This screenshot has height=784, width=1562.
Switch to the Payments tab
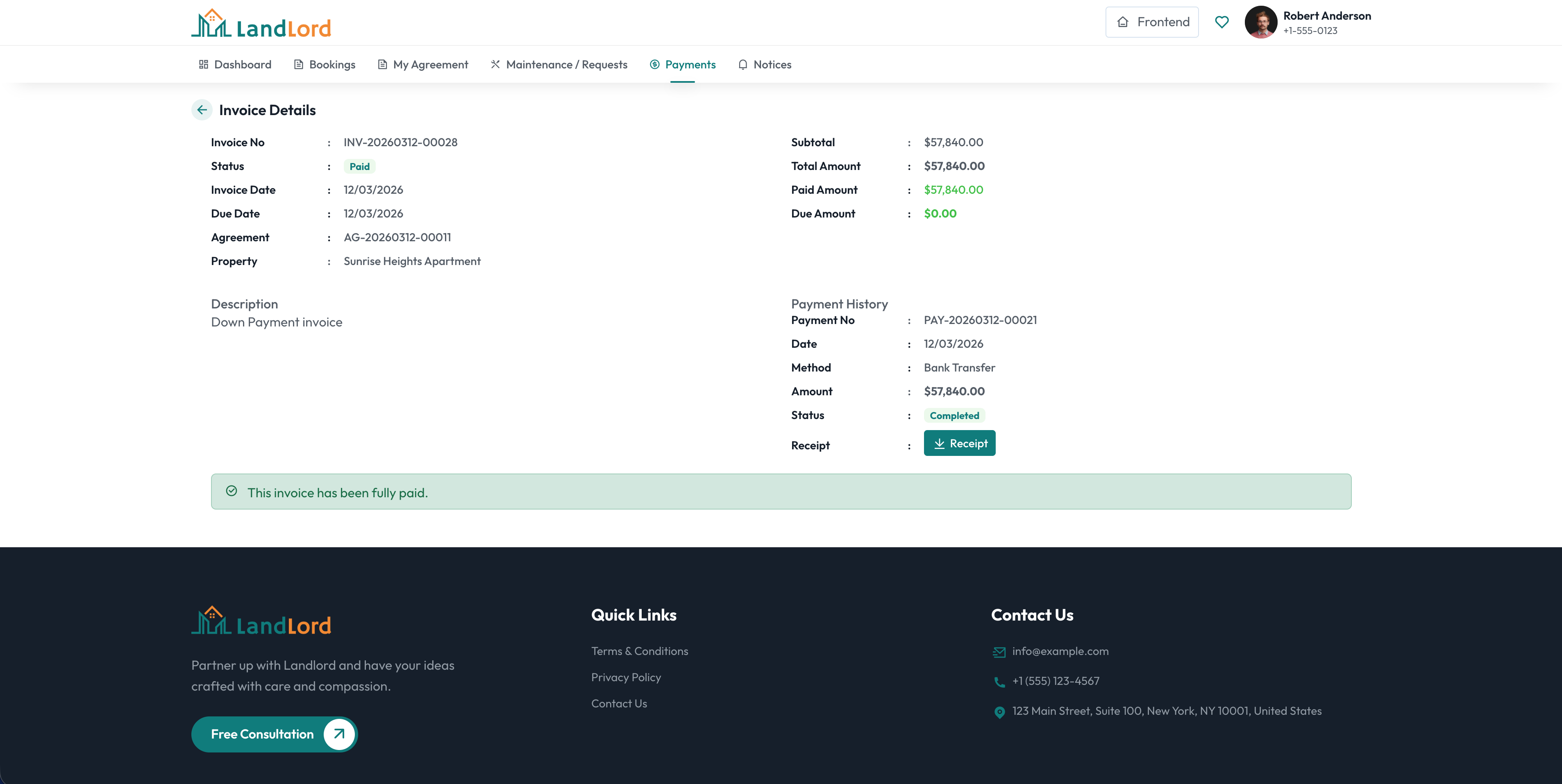click(683, 64)
